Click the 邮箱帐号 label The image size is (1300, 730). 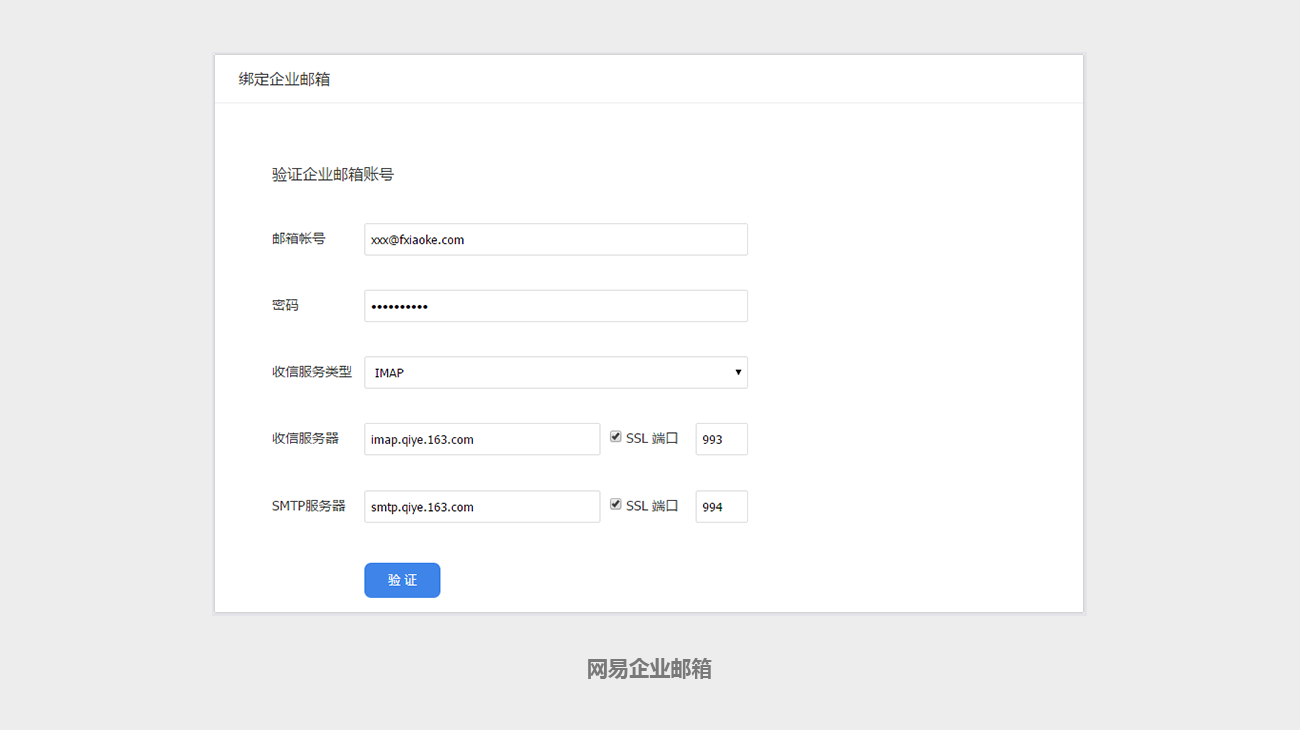click(299, 239)
